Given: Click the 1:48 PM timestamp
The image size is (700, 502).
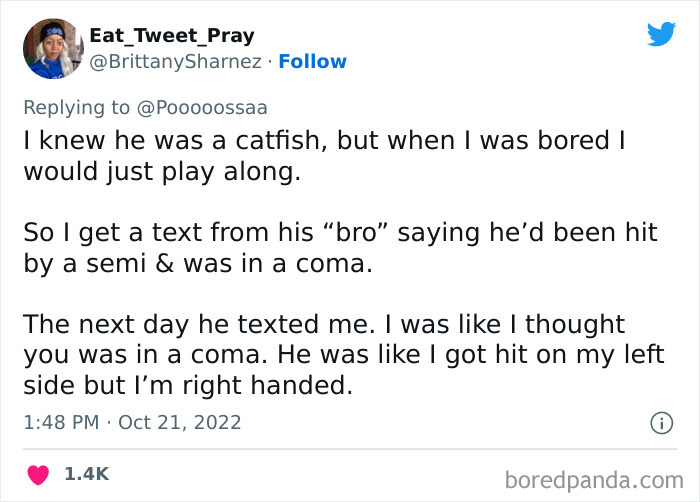Looking at the screenshot, I should 61,422.
